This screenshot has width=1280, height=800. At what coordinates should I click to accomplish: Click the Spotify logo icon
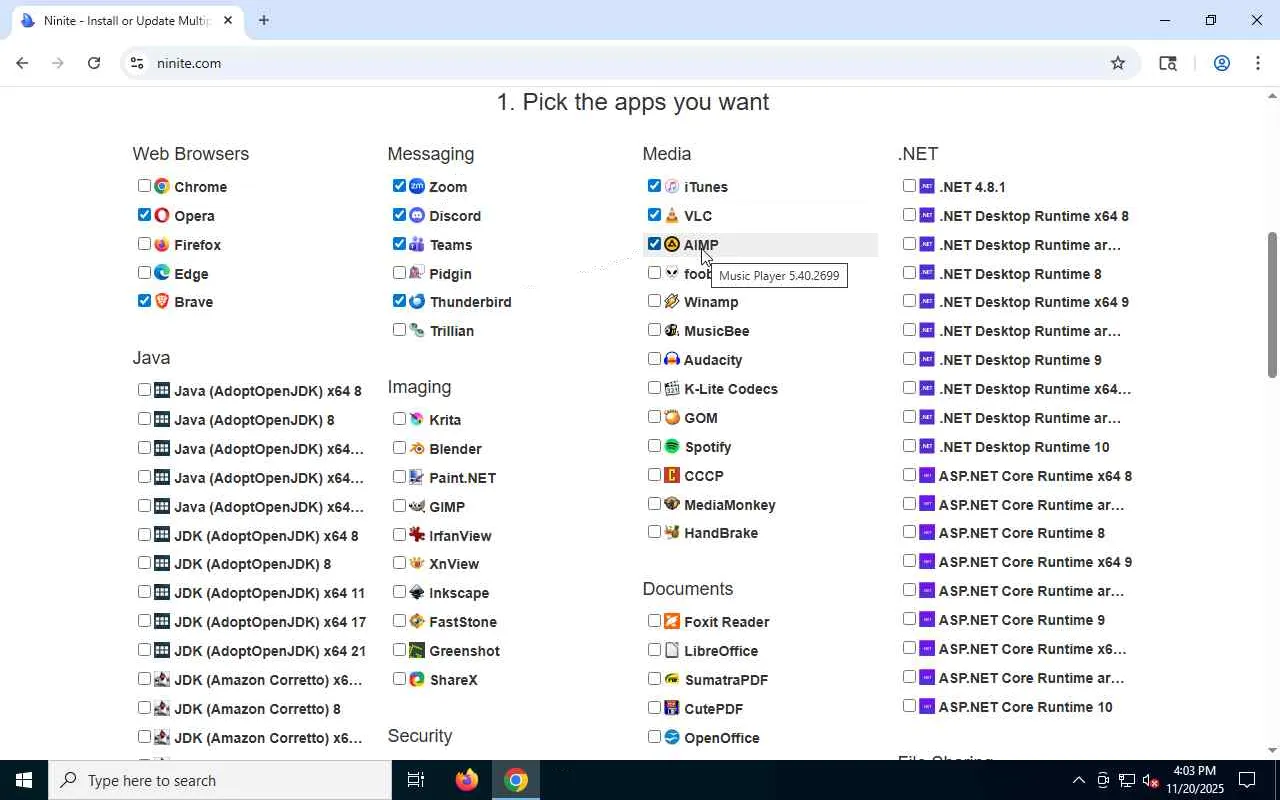672,446
